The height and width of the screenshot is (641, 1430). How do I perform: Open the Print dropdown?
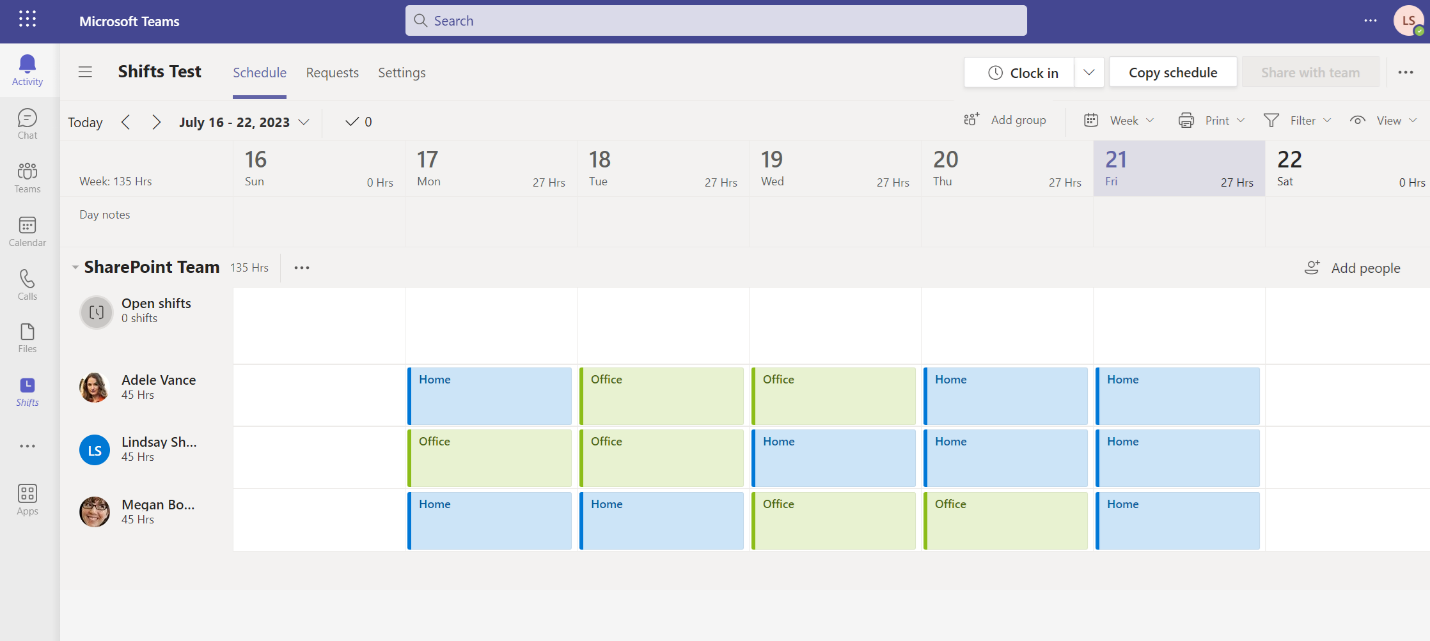pos(1211,120)
